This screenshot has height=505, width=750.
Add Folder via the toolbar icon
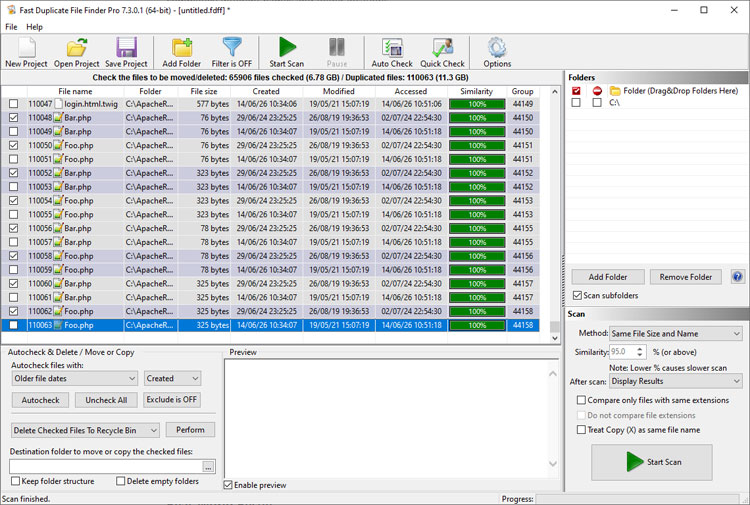pyautogui.click(x=182, y=52)
